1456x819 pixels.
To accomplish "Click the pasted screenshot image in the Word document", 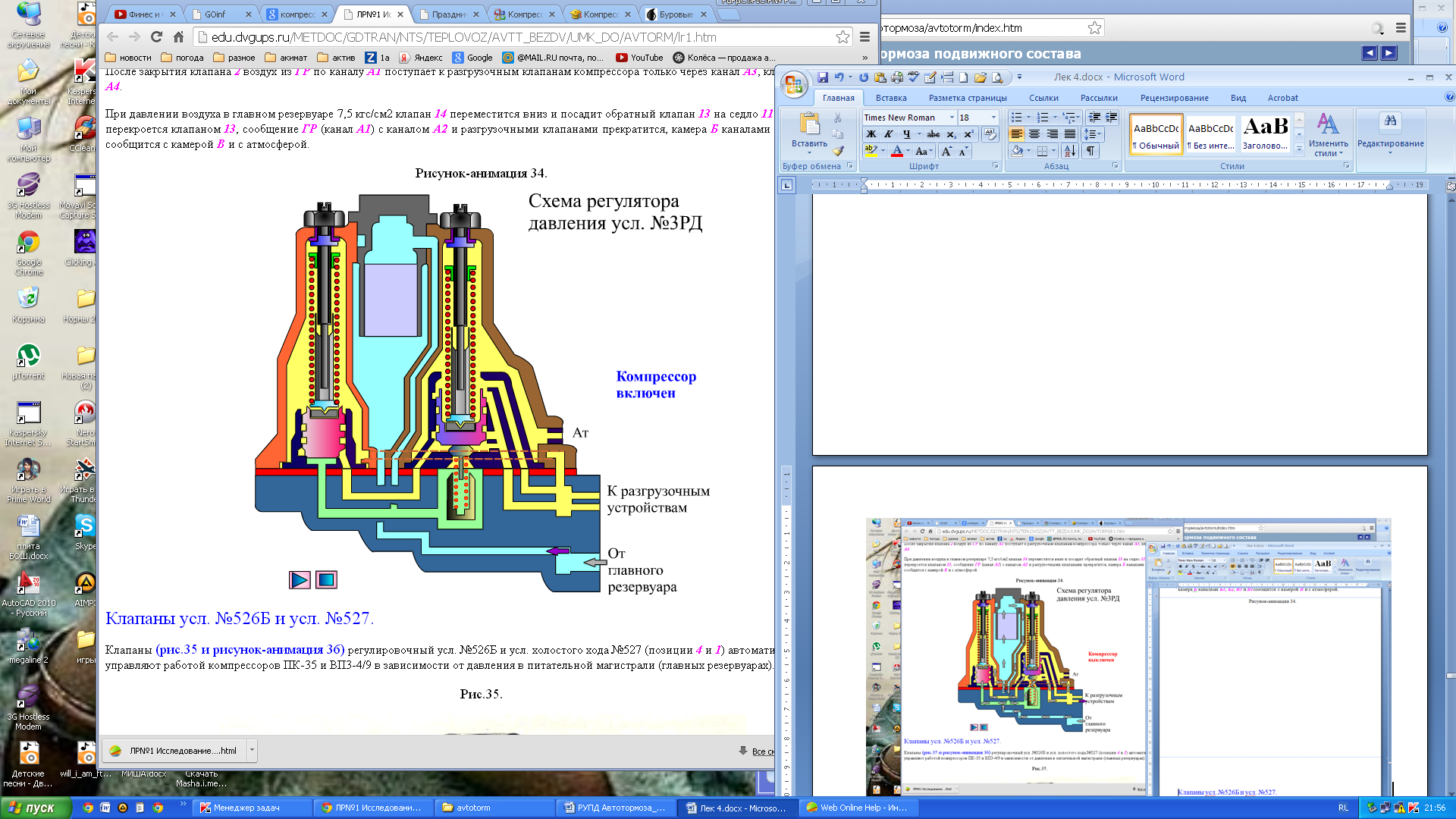I will tap(1128, 657).
